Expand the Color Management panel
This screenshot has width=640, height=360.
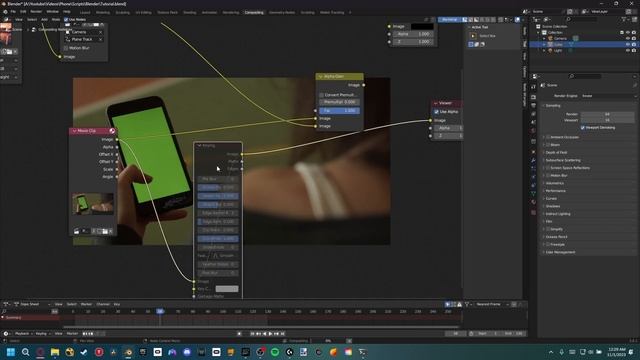coord(560,252)
